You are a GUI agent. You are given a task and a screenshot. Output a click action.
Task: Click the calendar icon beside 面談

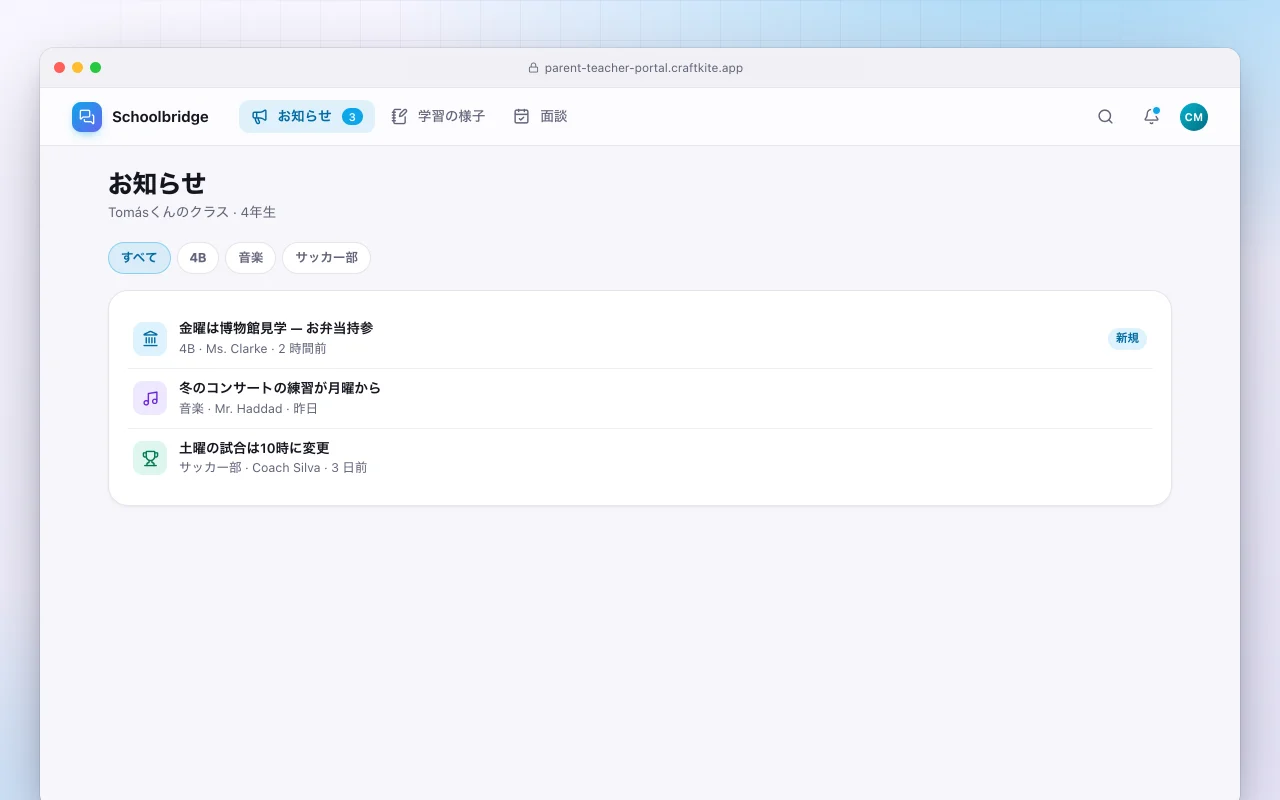pyautogui.click(x=521, y=117)
